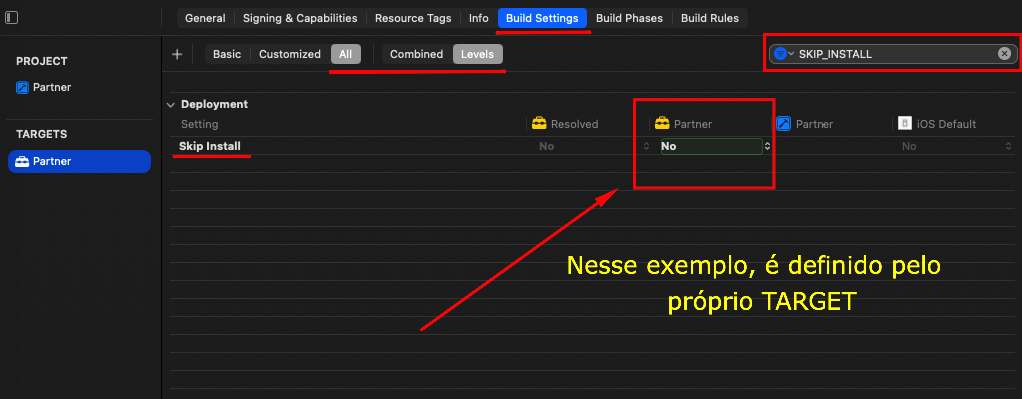Viewport: 1022px width, 399px height.
Task: Click the Deployment section heading
Action: point(214,104)
